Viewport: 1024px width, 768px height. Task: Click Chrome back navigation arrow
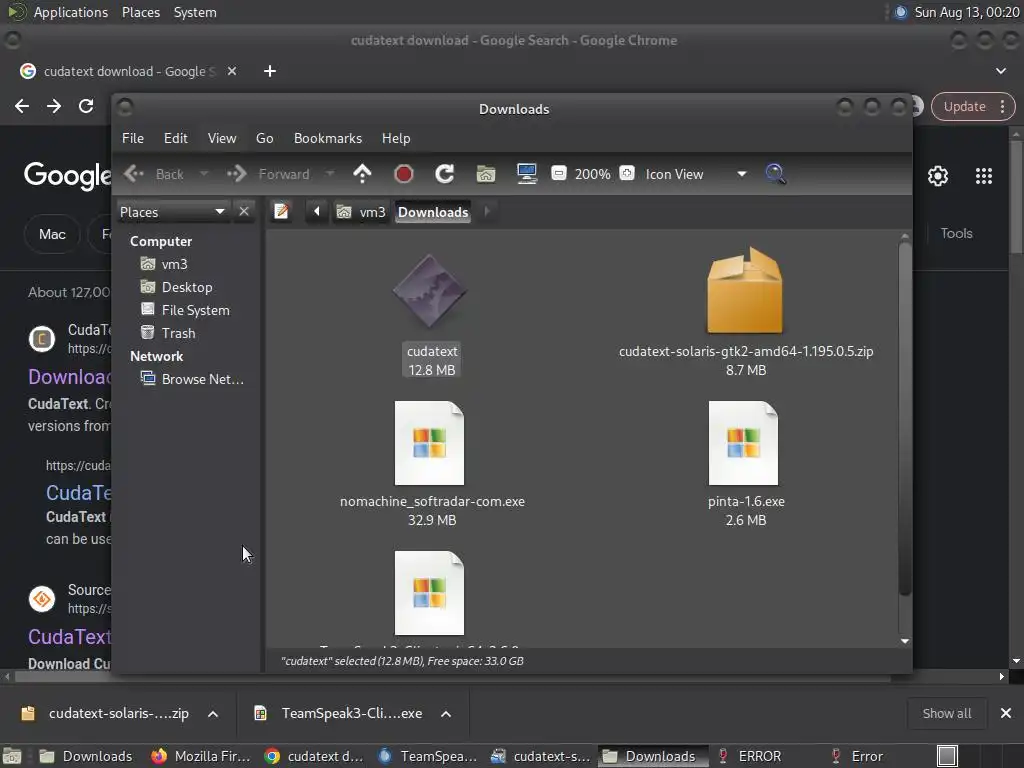[x=22, y=106]
